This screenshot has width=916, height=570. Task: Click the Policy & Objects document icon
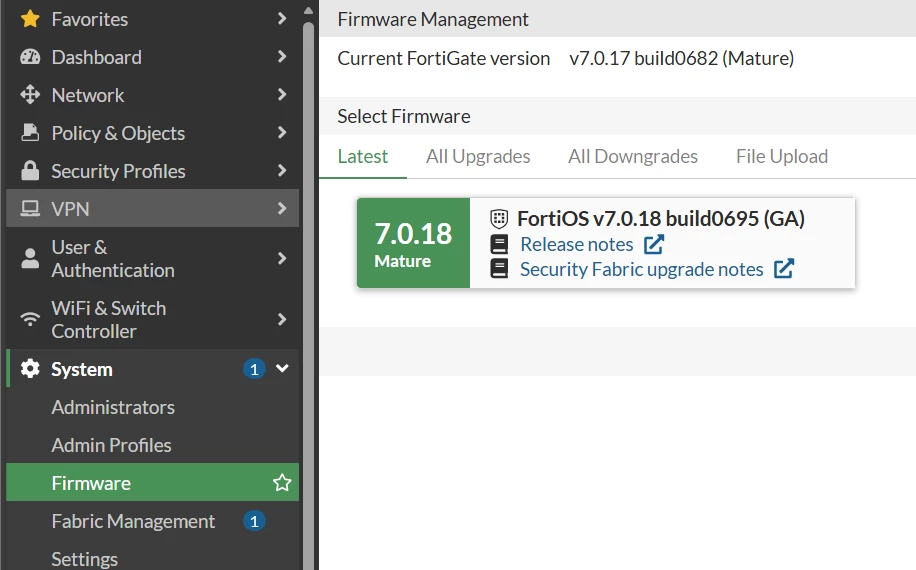(x=30, y=133)
